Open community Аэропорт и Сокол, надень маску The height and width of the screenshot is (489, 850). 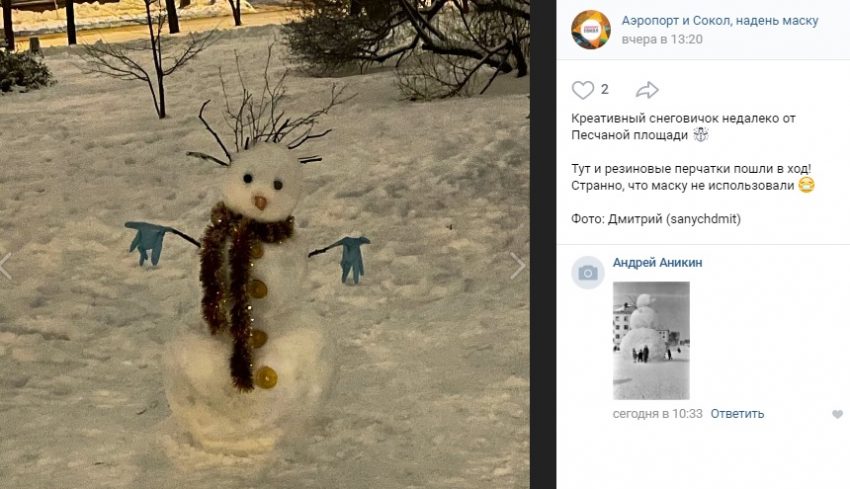(719, 21)
